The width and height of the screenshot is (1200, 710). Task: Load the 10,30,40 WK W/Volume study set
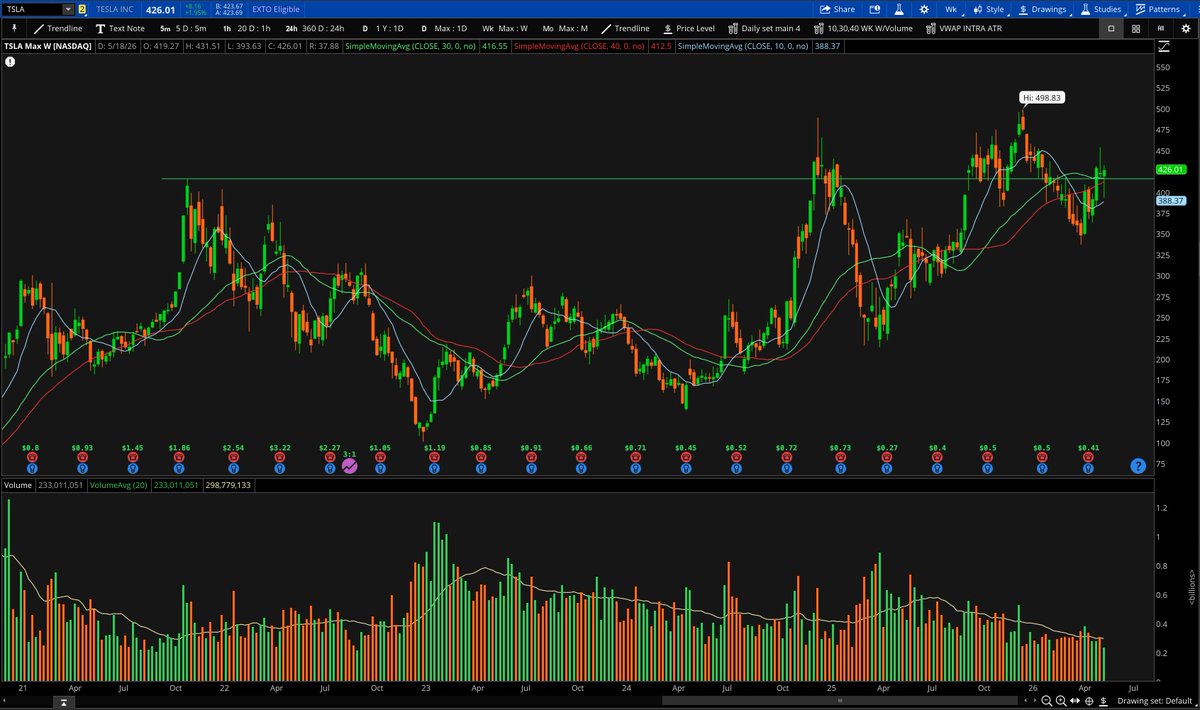863,29
